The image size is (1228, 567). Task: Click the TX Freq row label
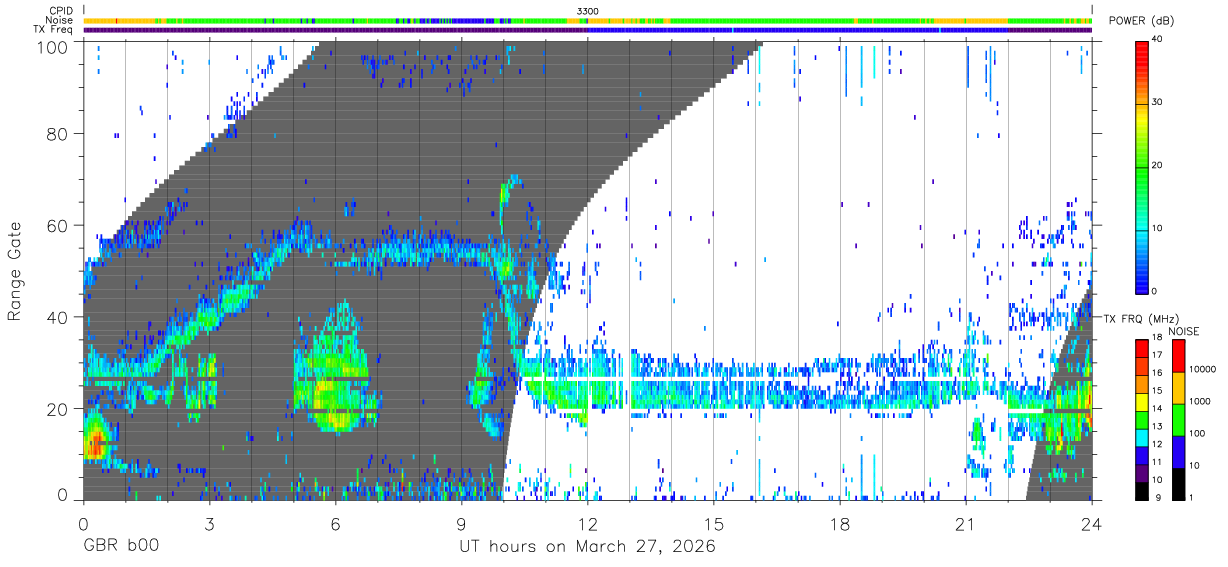tap(52, 30)
